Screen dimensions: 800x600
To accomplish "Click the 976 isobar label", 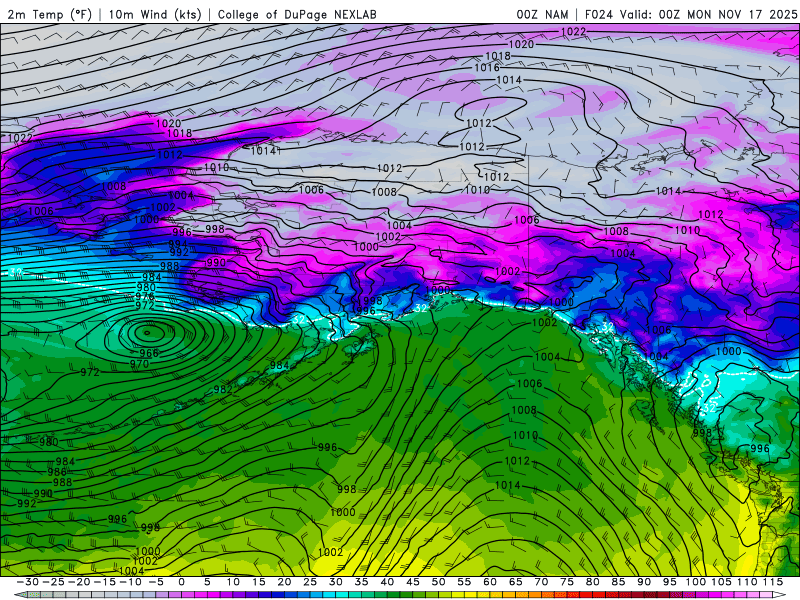I will tap(145, 297).
